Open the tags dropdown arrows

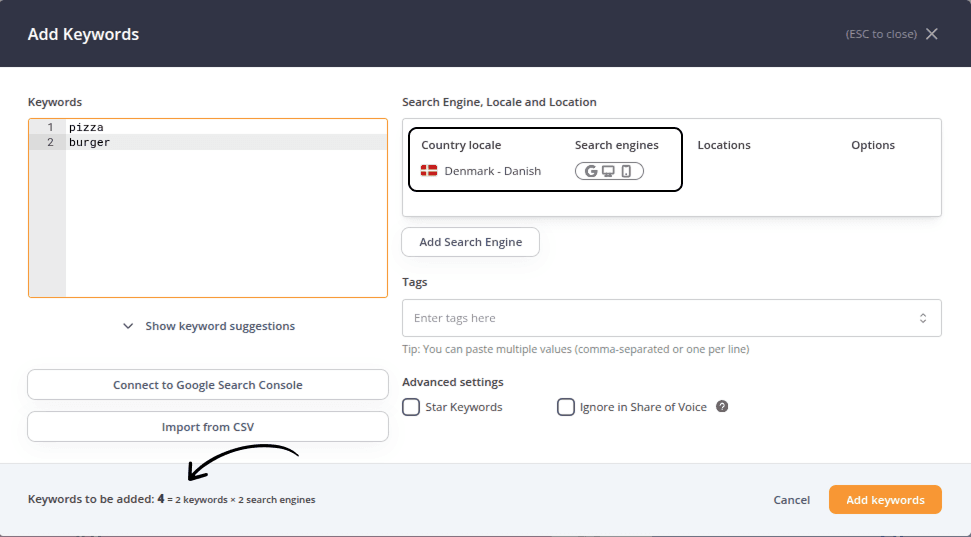tap(923, 318)
